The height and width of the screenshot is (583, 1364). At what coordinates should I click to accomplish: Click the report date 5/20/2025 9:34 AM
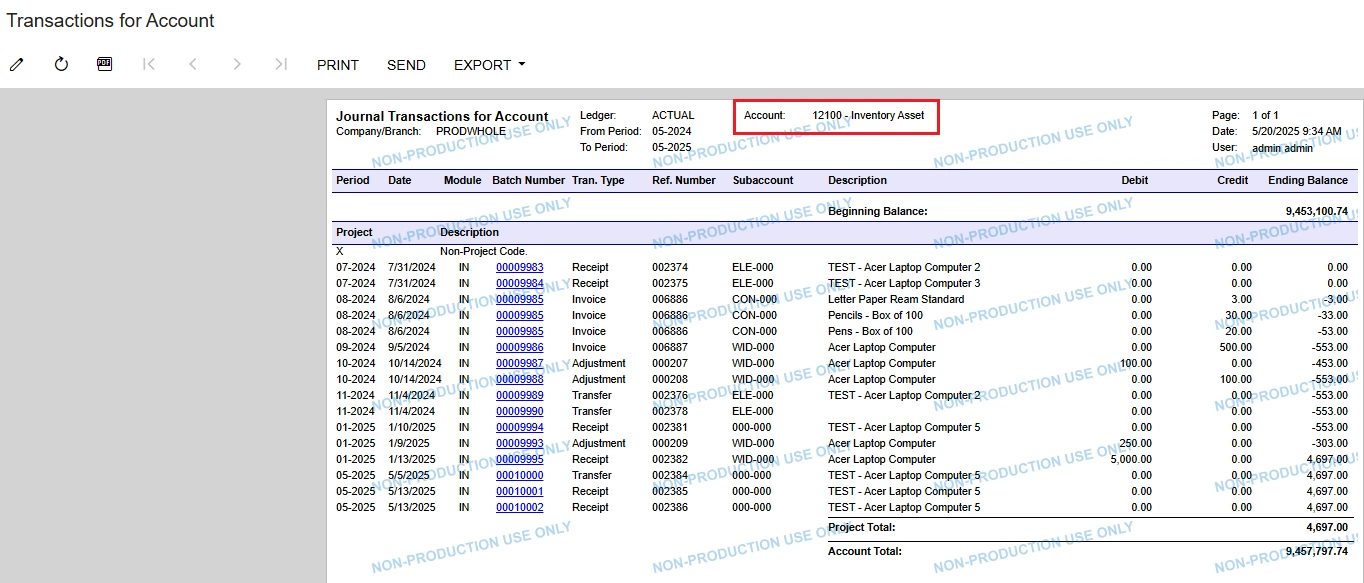coord(1296,131)
